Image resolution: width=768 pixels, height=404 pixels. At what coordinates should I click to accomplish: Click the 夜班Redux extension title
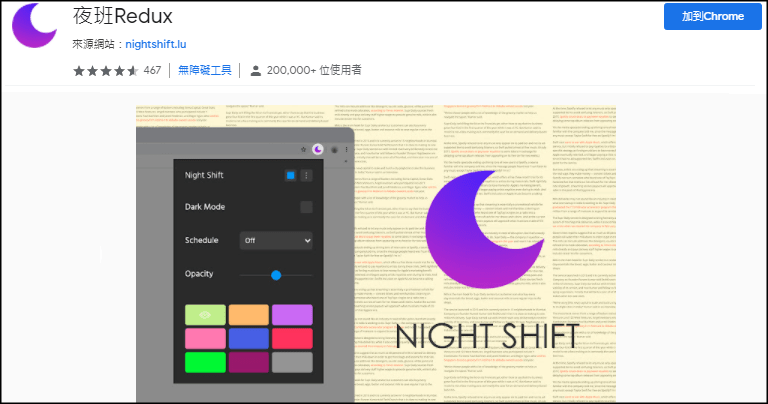(122, 16)
